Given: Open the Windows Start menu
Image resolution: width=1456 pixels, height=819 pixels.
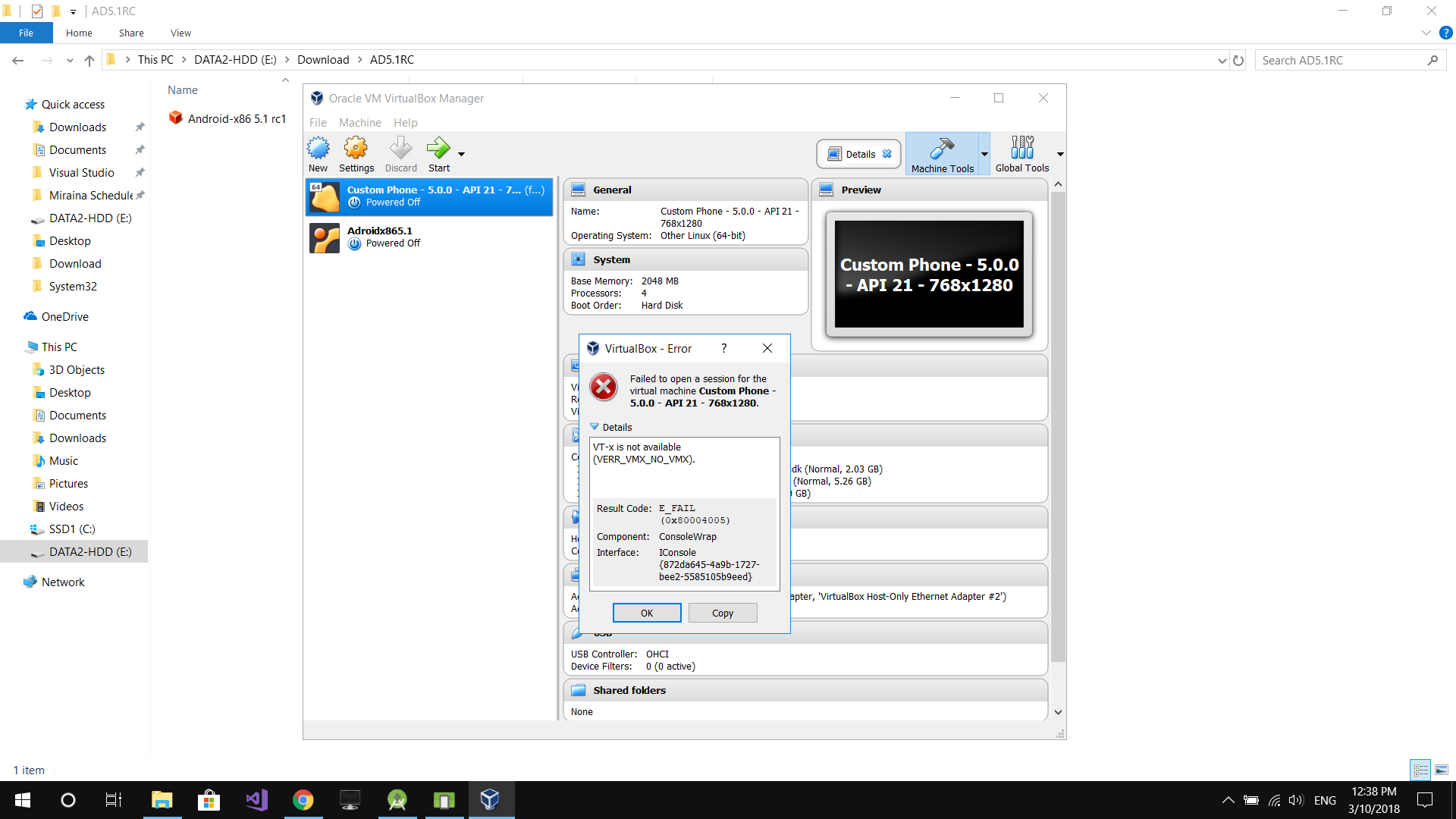Looking at the screenshot, I should [x=23, y=800].
